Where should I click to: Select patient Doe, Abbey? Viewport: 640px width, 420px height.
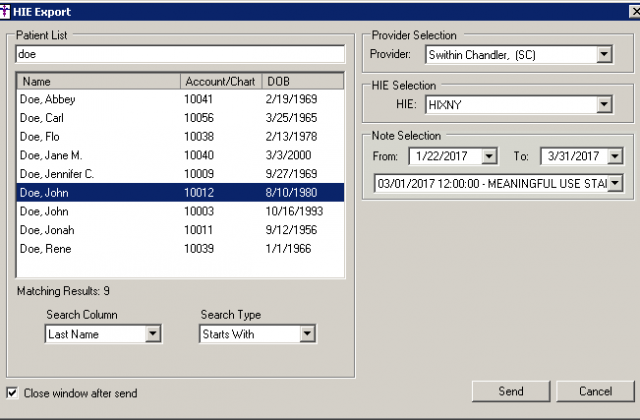[48, 100]
